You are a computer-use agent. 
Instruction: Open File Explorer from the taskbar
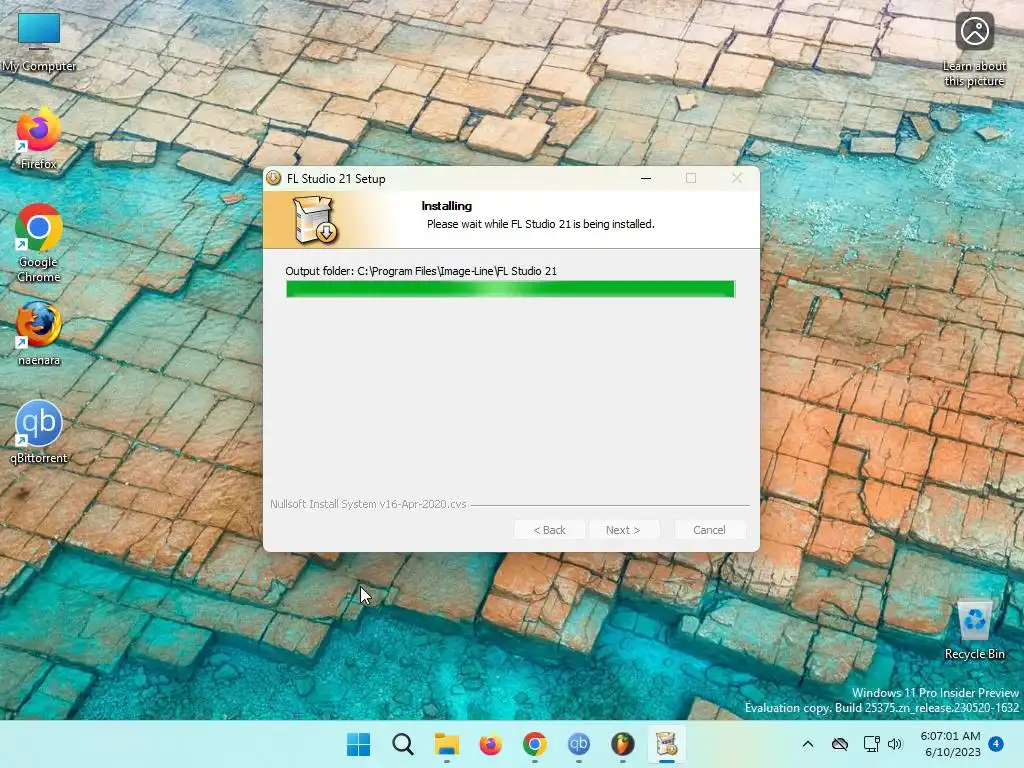(447, 744)
